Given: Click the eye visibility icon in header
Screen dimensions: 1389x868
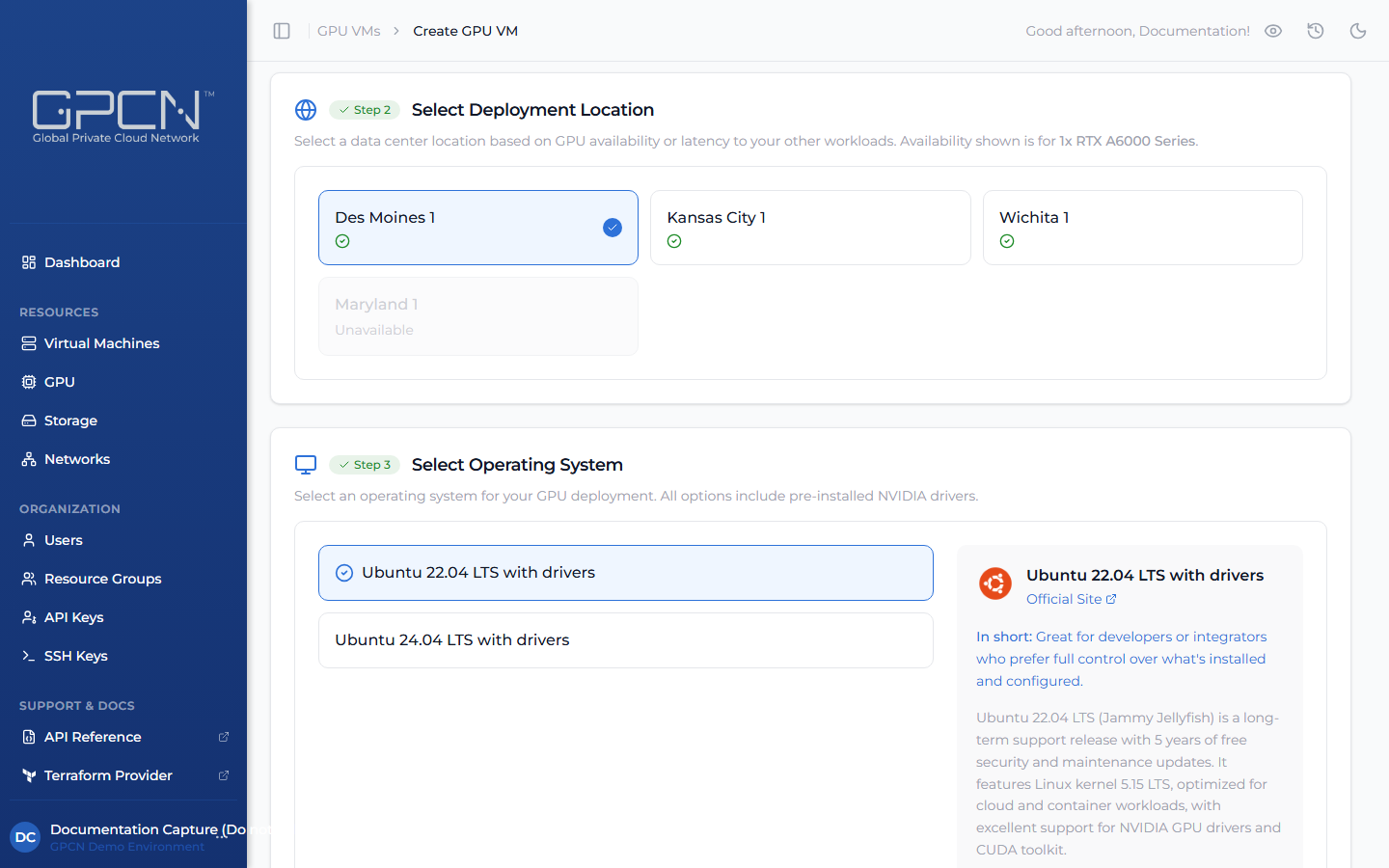Looking at the screenshot, I should (1273, 31).
